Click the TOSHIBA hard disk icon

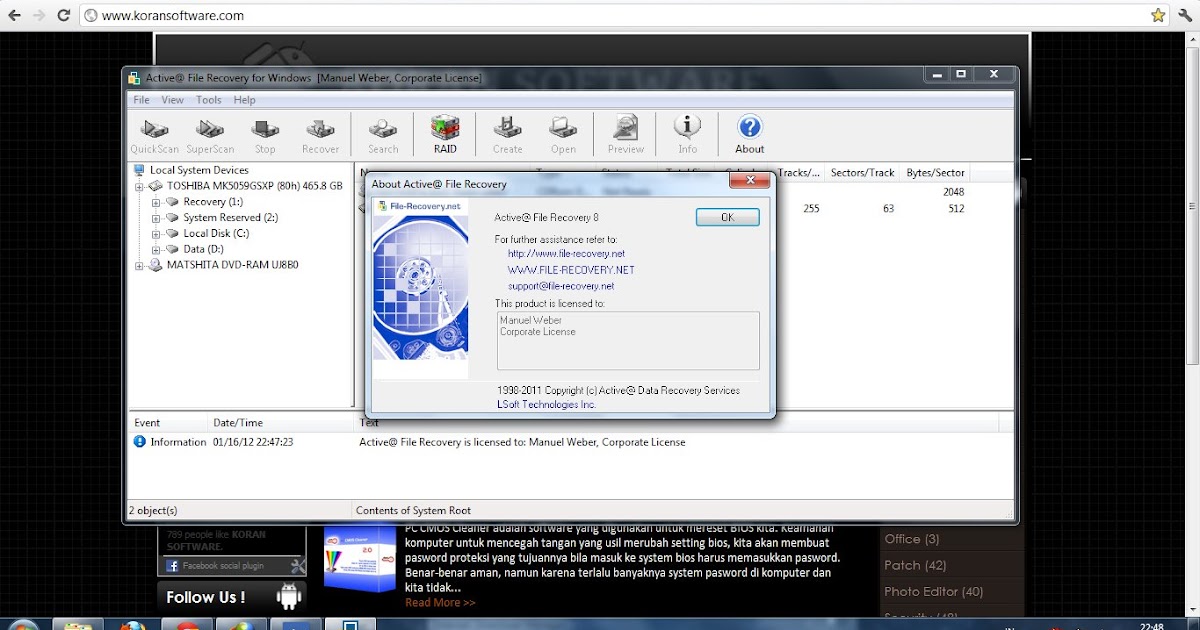(155, 186)
